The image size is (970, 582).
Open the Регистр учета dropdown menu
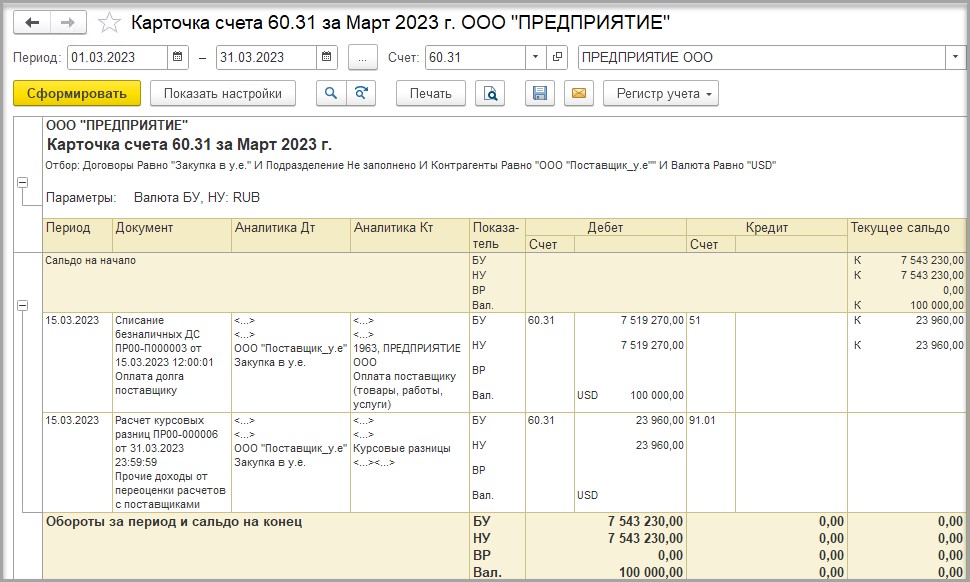click(660, 94)
